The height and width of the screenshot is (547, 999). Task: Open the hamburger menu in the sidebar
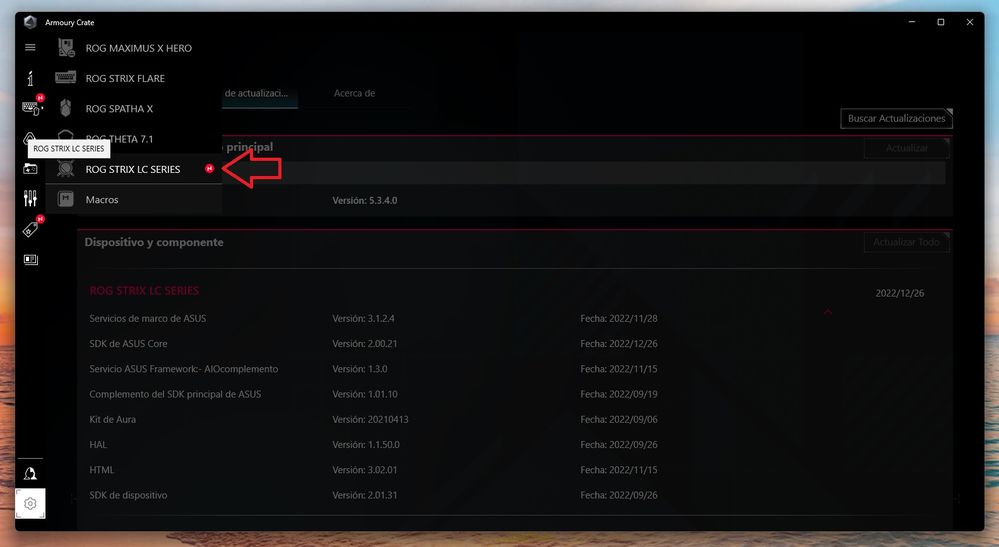[30, 48]
